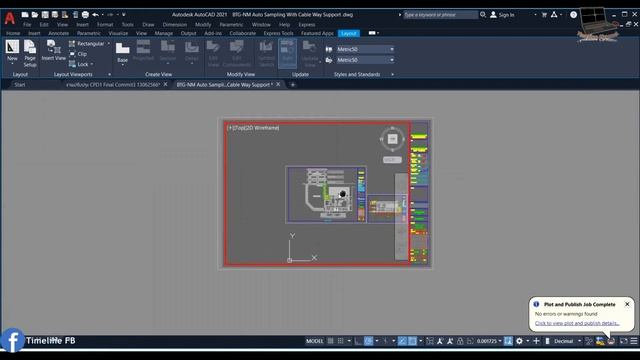The width and height of the screenshot is (640, 360).
Task: Open the Help question mark icon
Action: [x=573, y=15]
